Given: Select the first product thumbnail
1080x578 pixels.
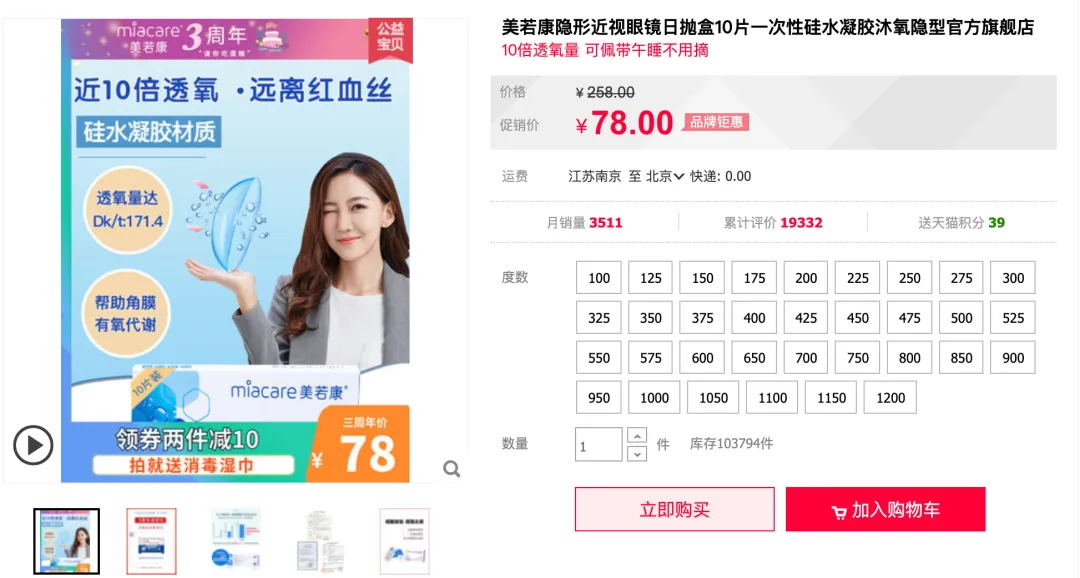Looking at the screenshot, I should point(67,541).
